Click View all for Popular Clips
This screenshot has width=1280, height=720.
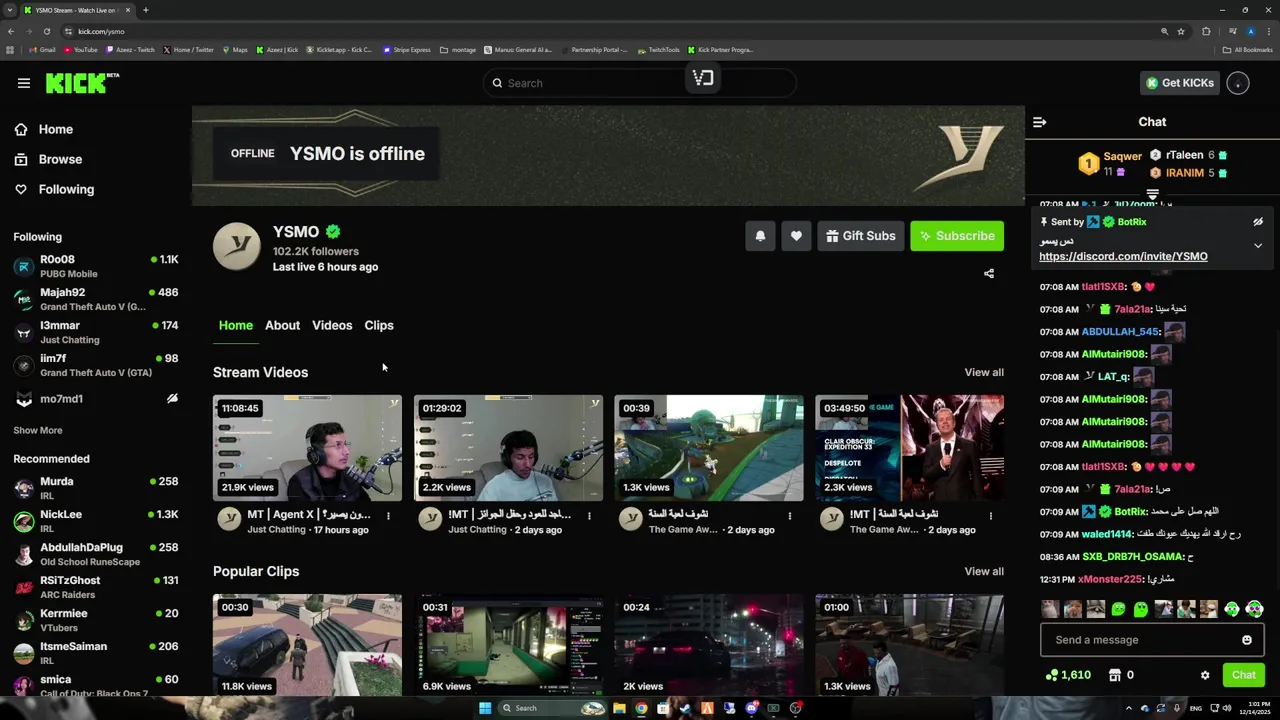pos(984,571)
